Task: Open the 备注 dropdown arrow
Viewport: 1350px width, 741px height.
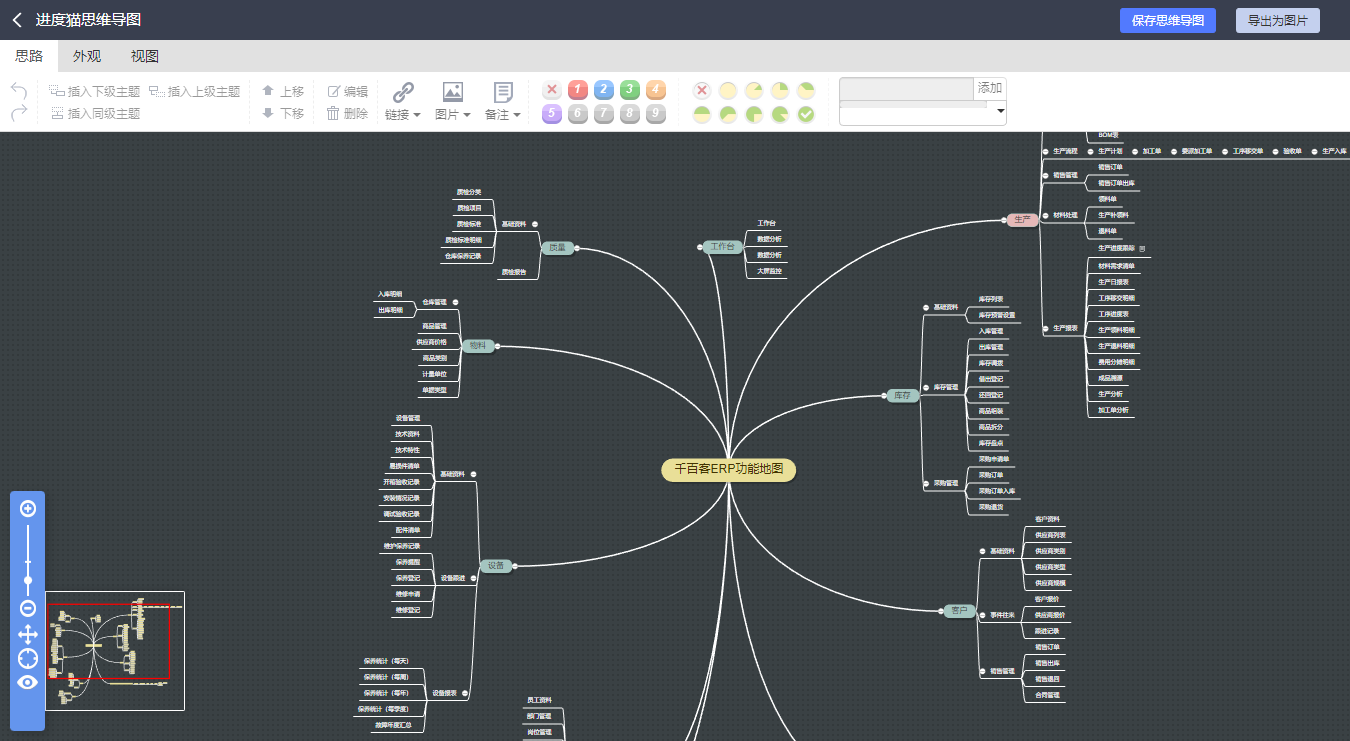Action: tap(517, 115)
